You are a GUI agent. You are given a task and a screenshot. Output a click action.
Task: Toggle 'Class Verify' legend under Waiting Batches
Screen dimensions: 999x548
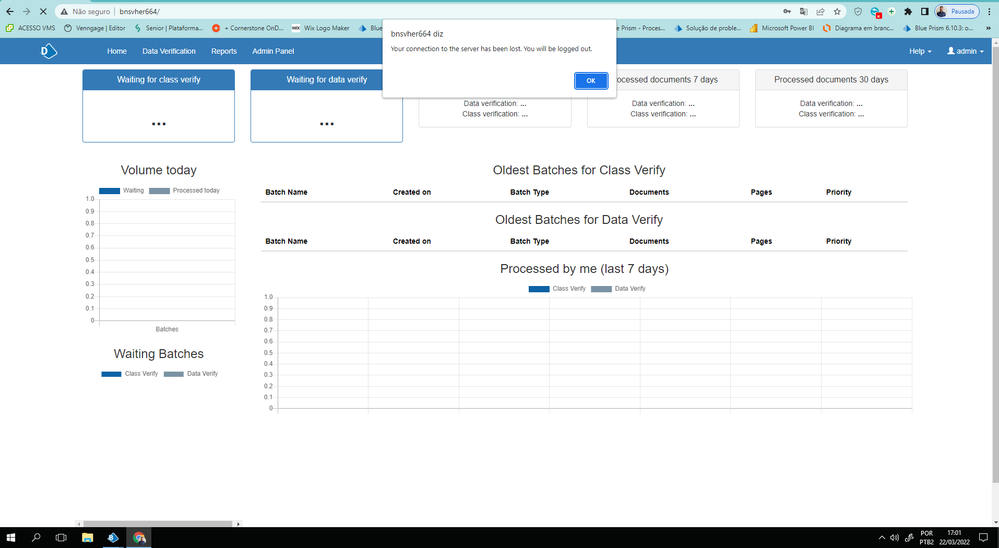(129, 374)
